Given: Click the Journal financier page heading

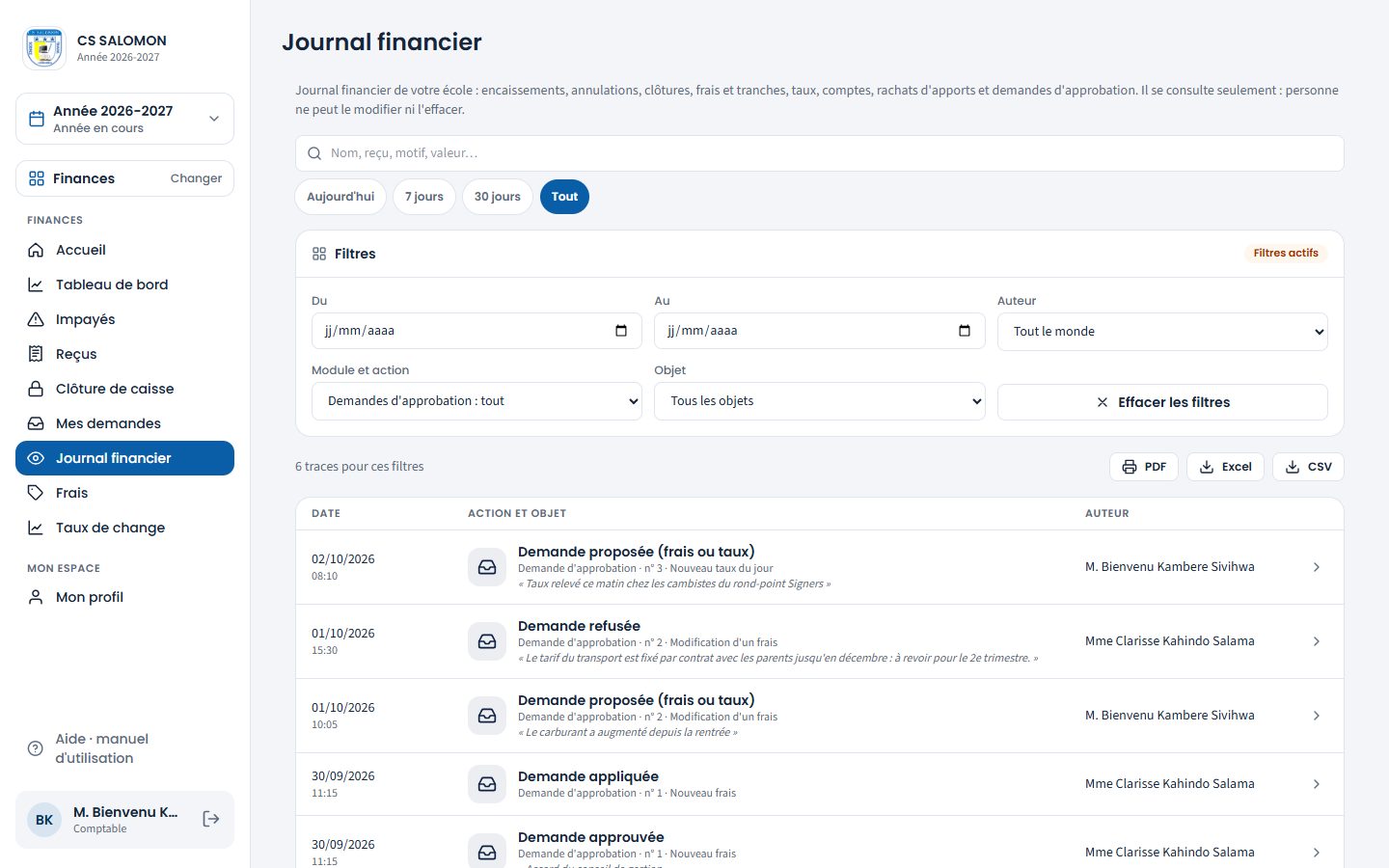Looking at the screenshot, I should pos(382,42).
